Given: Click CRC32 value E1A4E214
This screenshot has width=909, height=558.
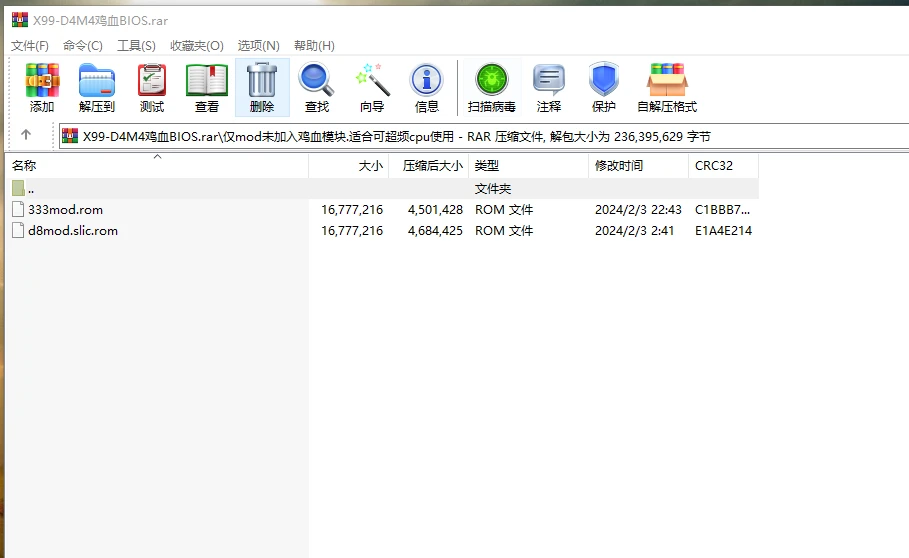Looking at the screenshot, I should (723, 231).
